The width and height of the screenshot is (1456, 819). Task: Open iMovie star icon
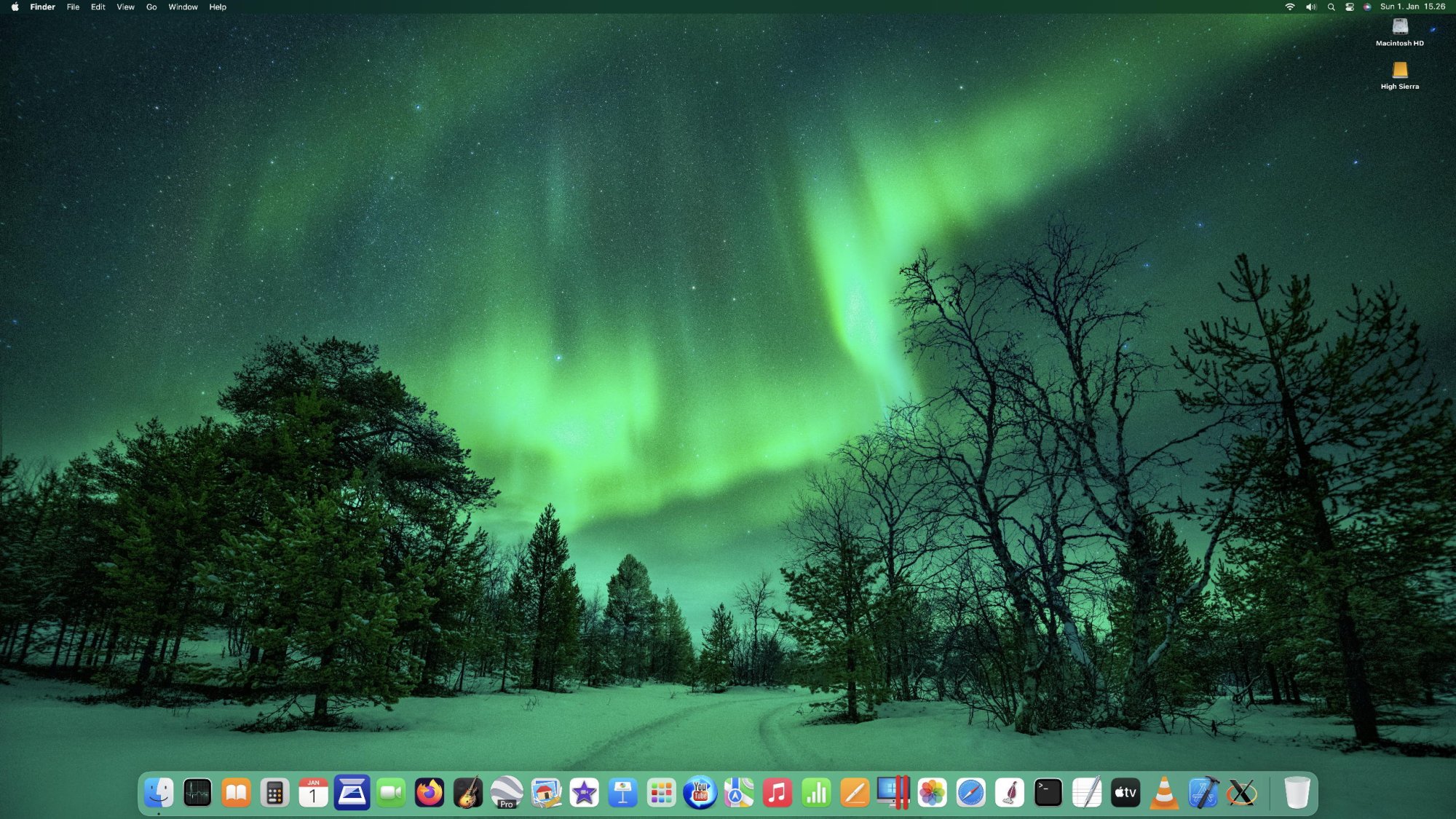(584, 792)
